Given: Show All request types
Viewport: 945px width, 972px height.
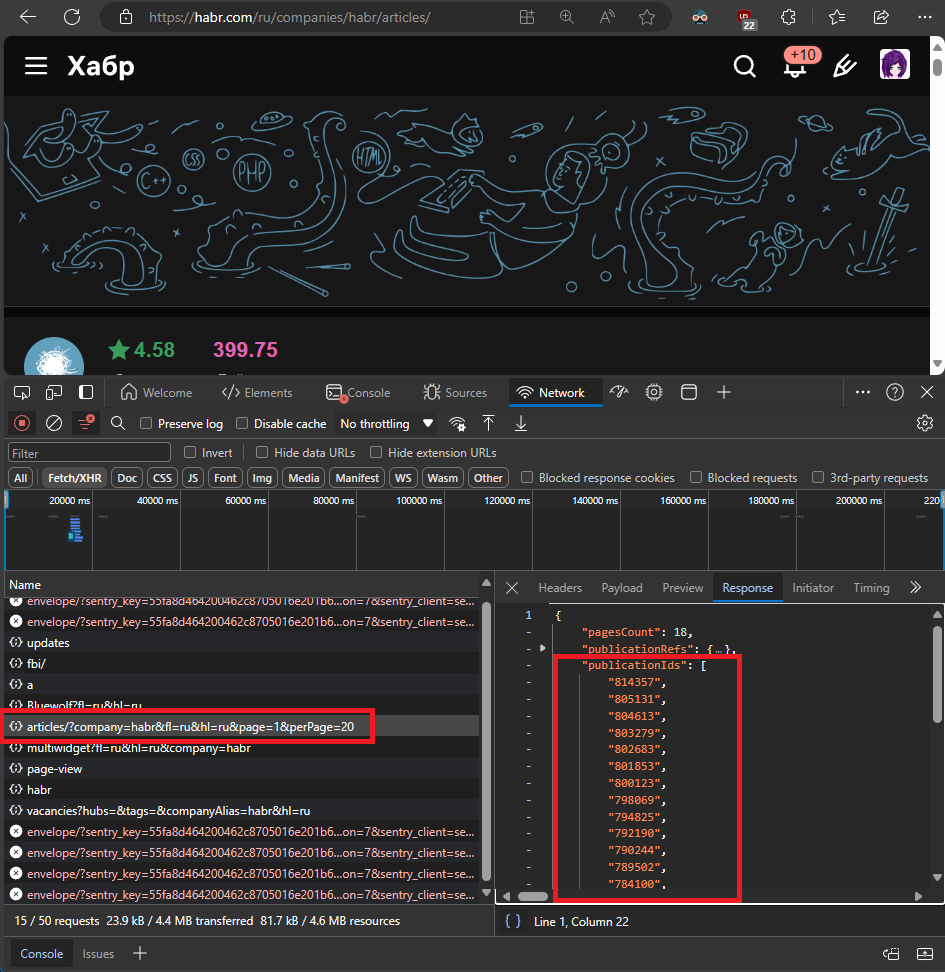Looking at the screenshot, I should (x=20, y=478).
